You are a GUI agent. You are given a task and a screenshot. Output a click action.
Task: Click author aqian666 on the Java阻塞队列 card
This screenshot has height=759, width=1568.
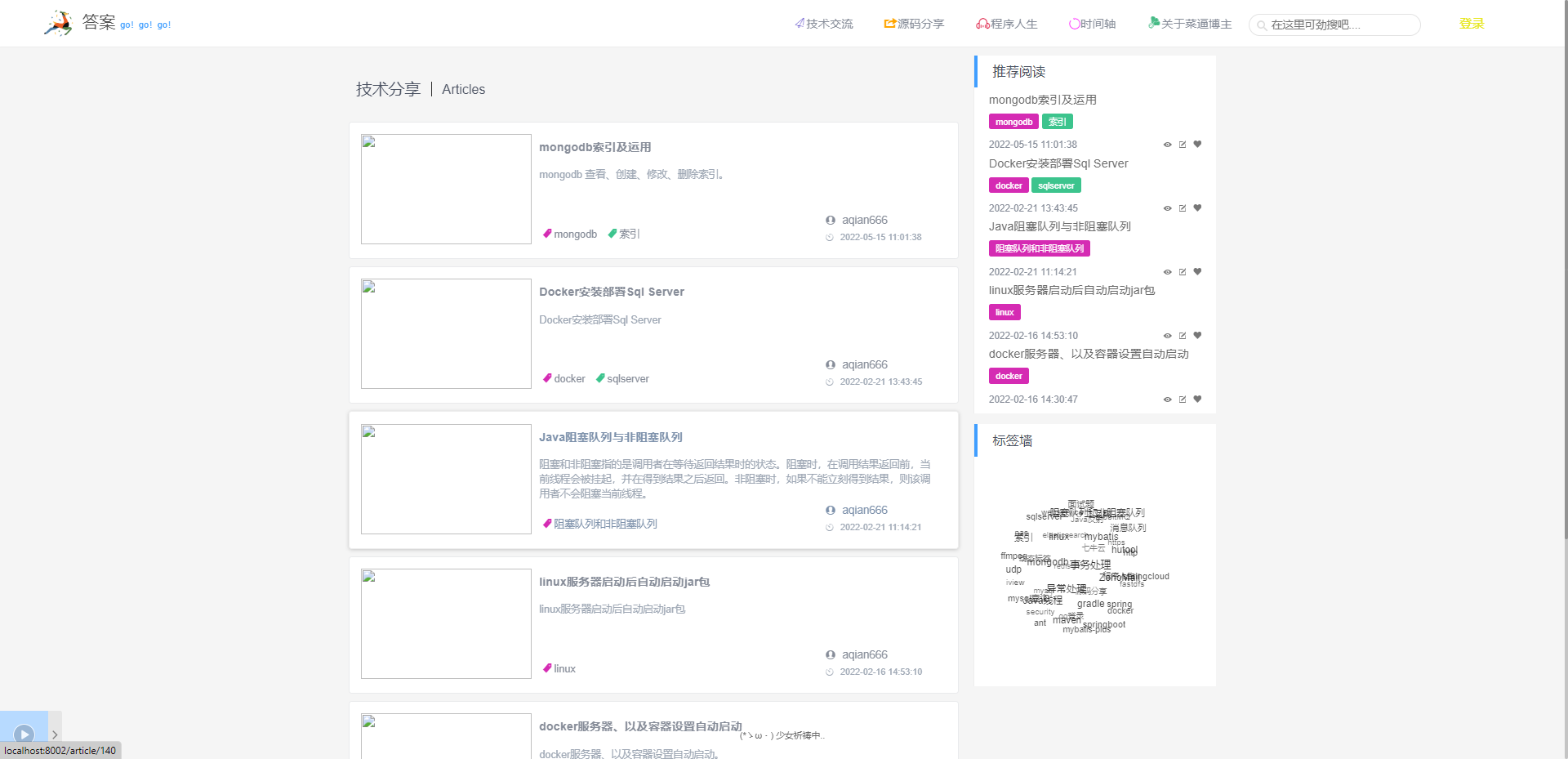pos(865,510)
